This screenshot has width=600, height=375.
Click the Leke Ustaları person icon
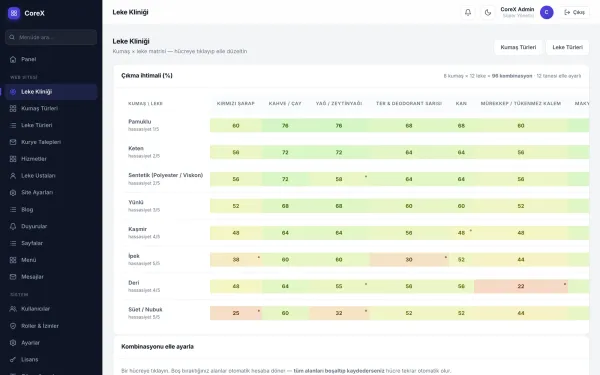[x=13, y=176]
